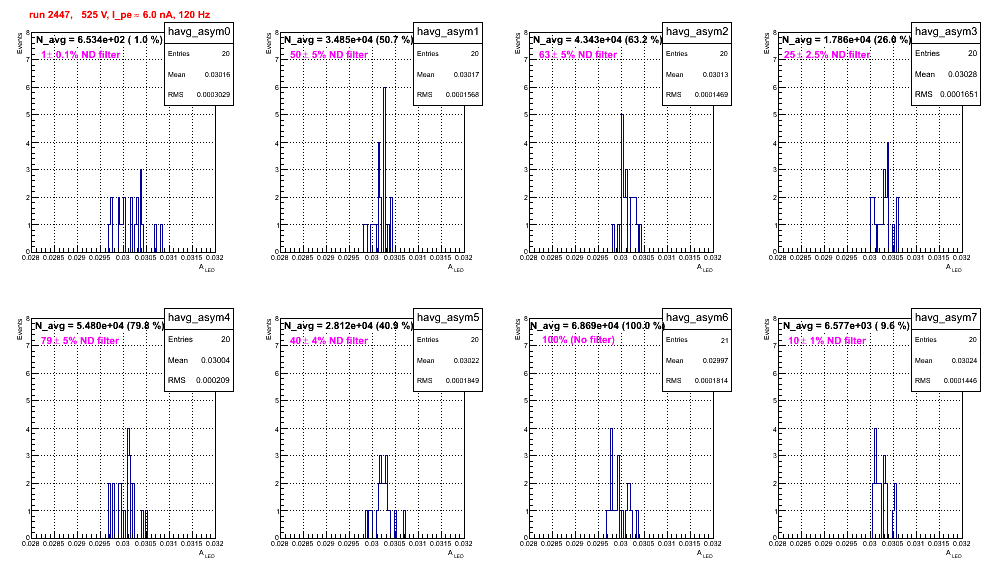Select the havg_asym0 stats box title
This screenshot has height=572, width=996.
(199, 32)
